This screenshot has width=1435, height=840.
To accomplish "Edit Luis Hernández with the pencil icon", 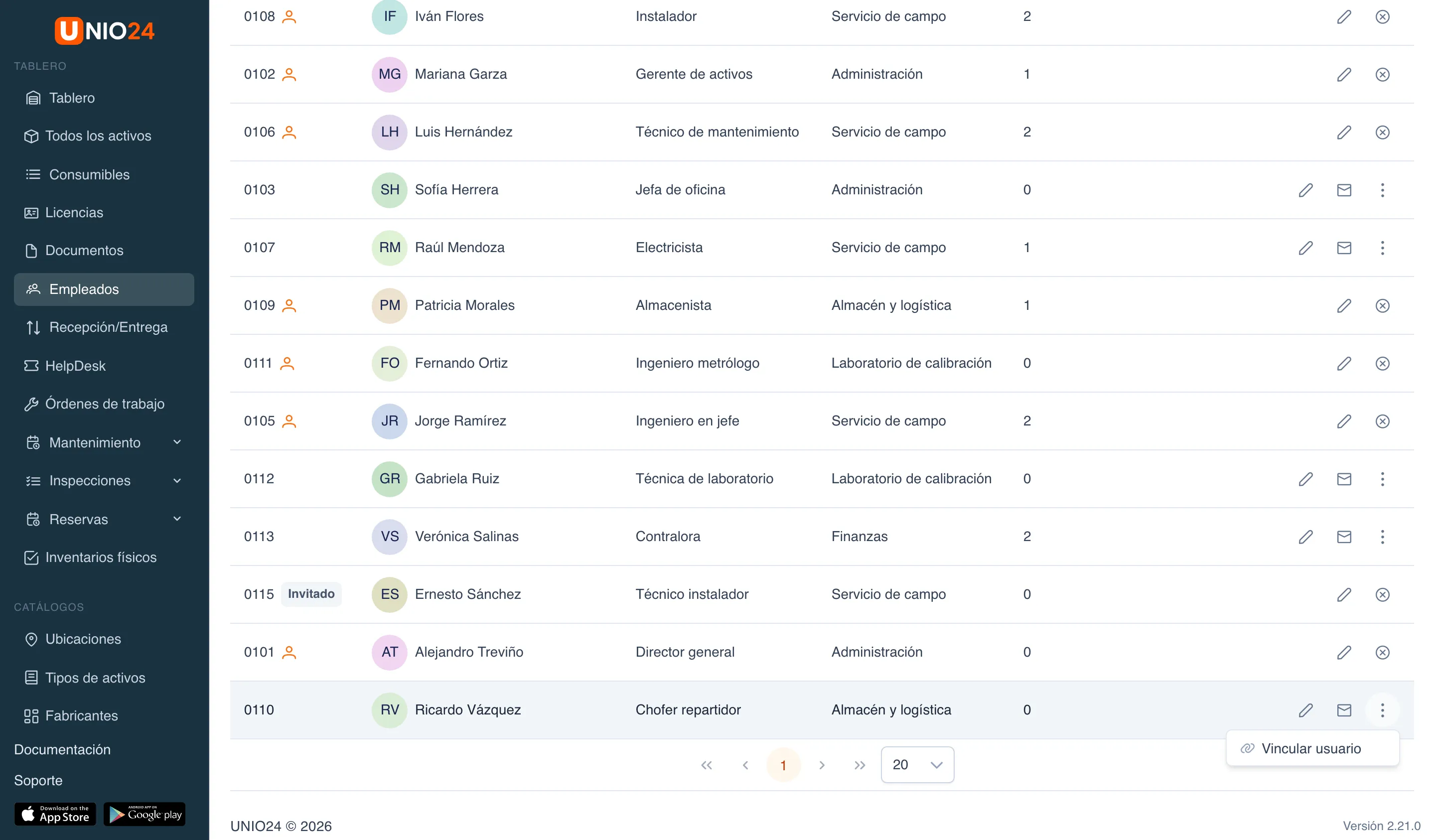I will (x=1344, y=132).
